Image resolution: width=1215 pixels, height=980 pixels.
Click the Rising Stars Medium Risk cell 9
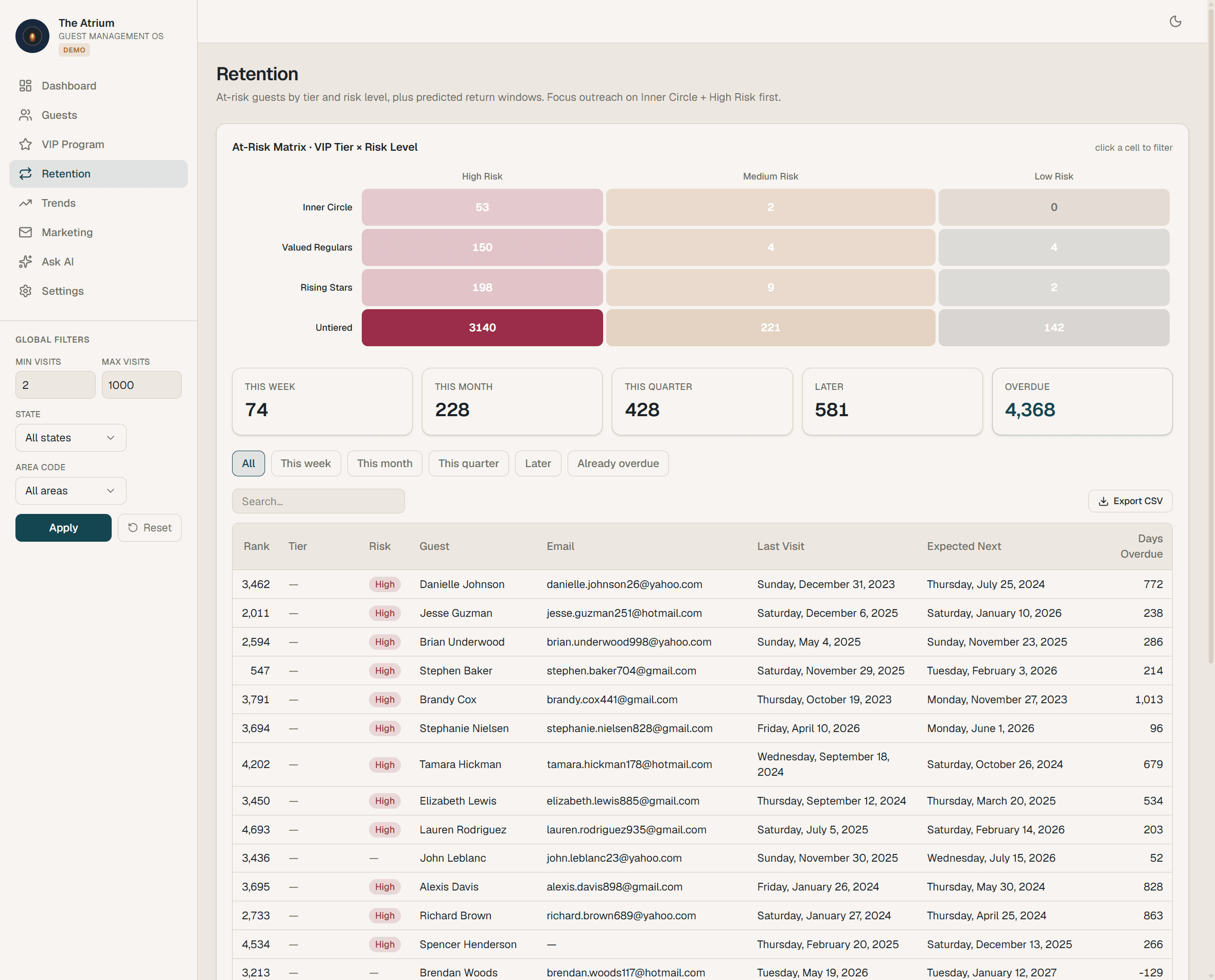[771, 288]
